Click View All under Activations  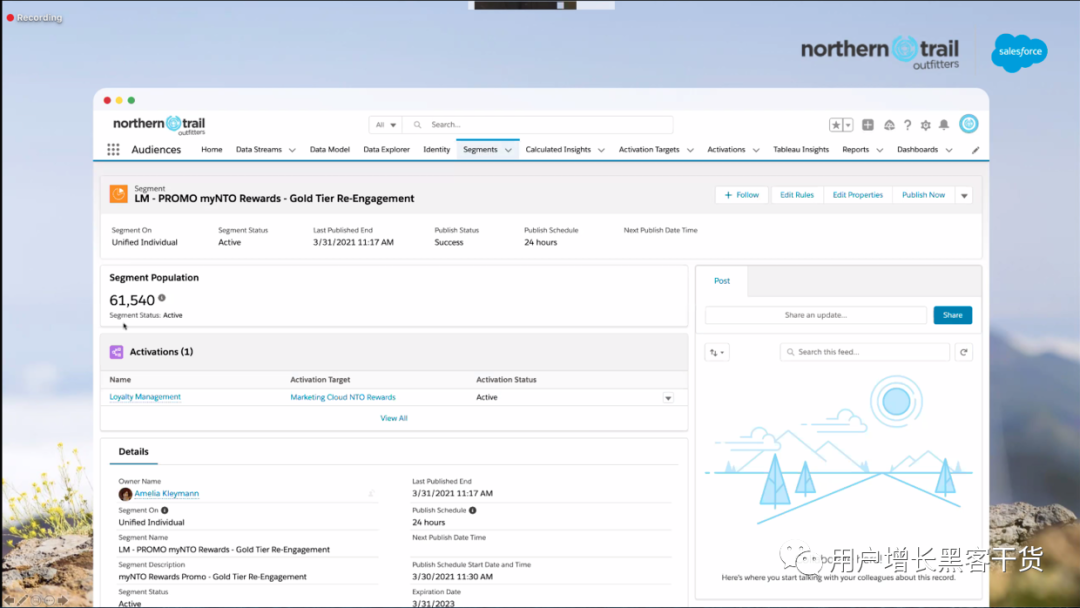tap(394, 418)
